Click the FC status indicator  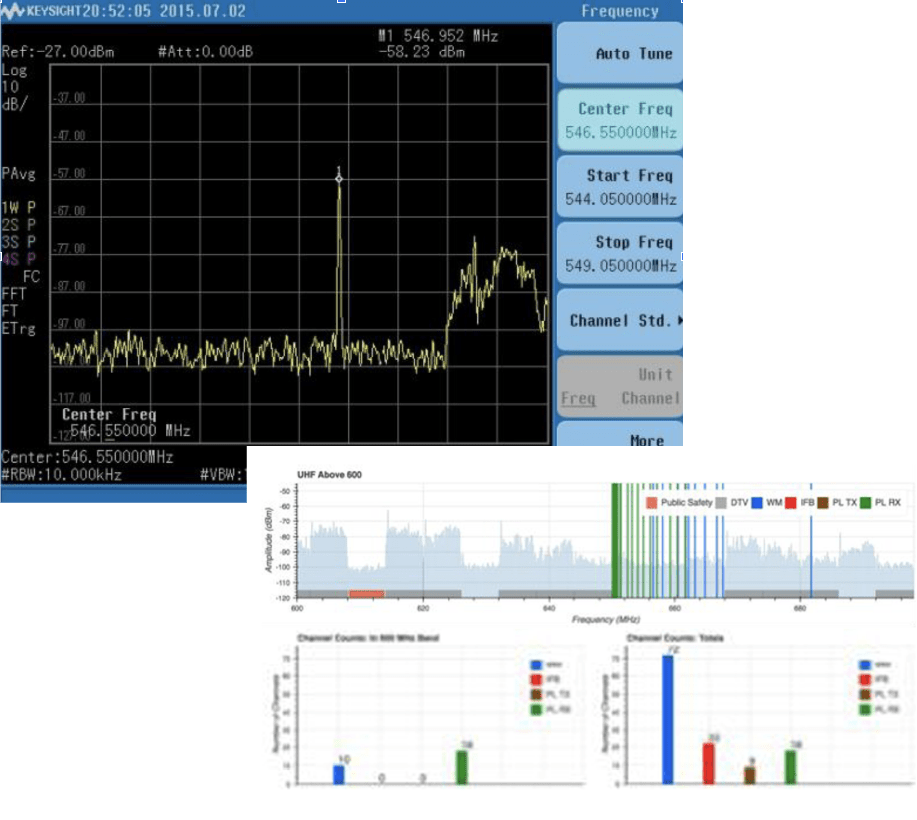pyautogui.click(x=30, y=276)
